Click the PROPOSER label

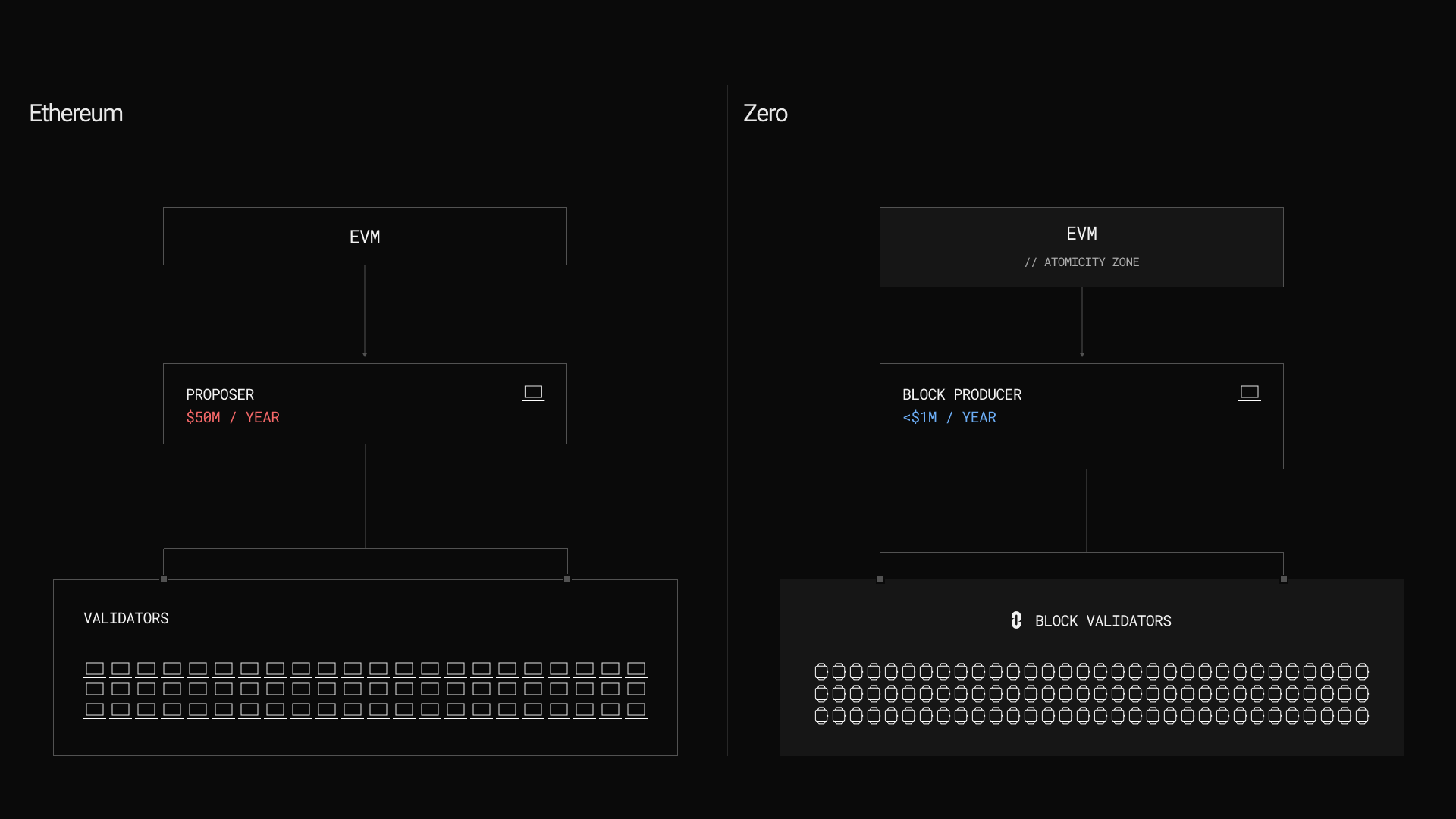click(220, 394)
